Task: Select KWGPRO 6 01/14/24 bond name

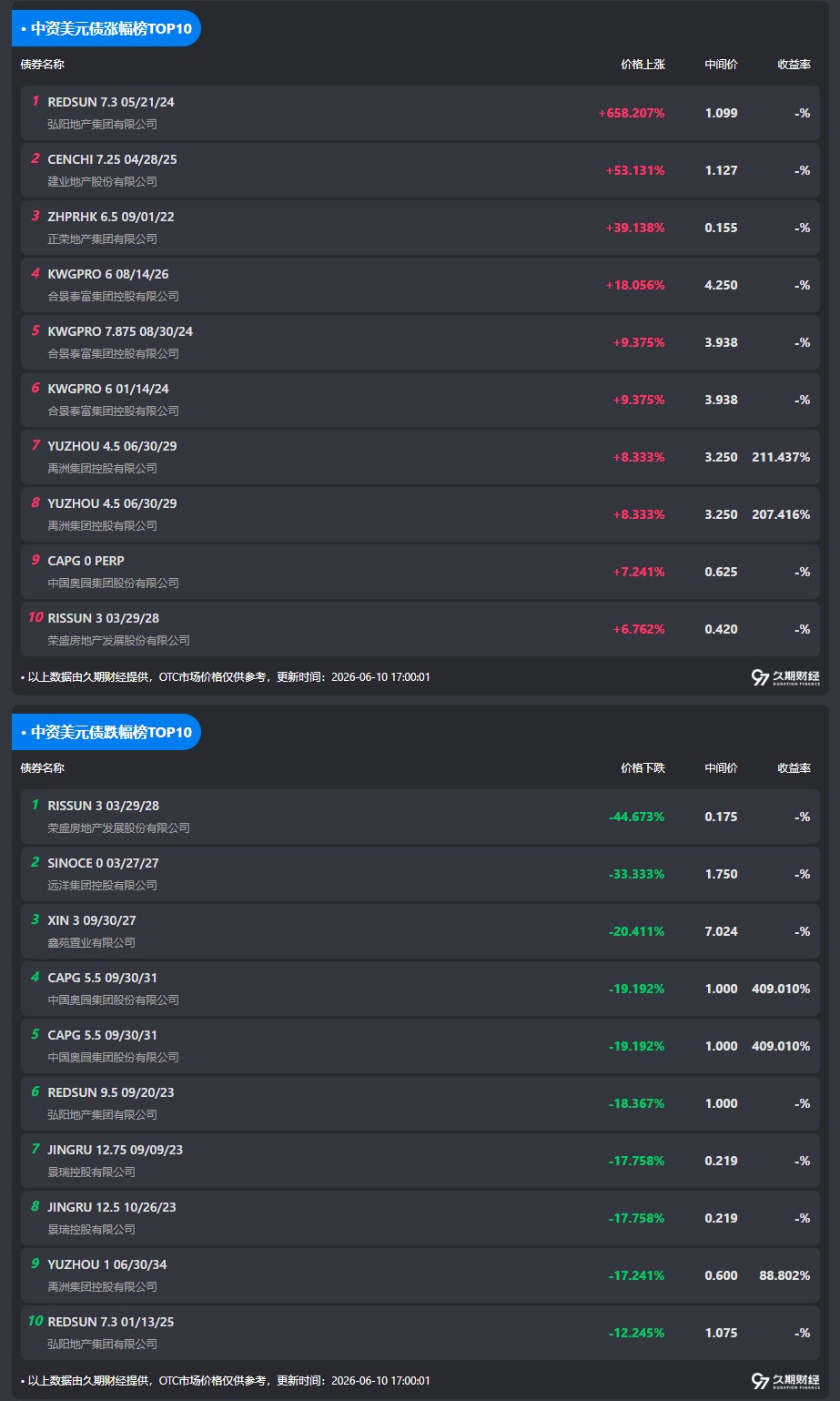Action: click(x=108, y=389)
